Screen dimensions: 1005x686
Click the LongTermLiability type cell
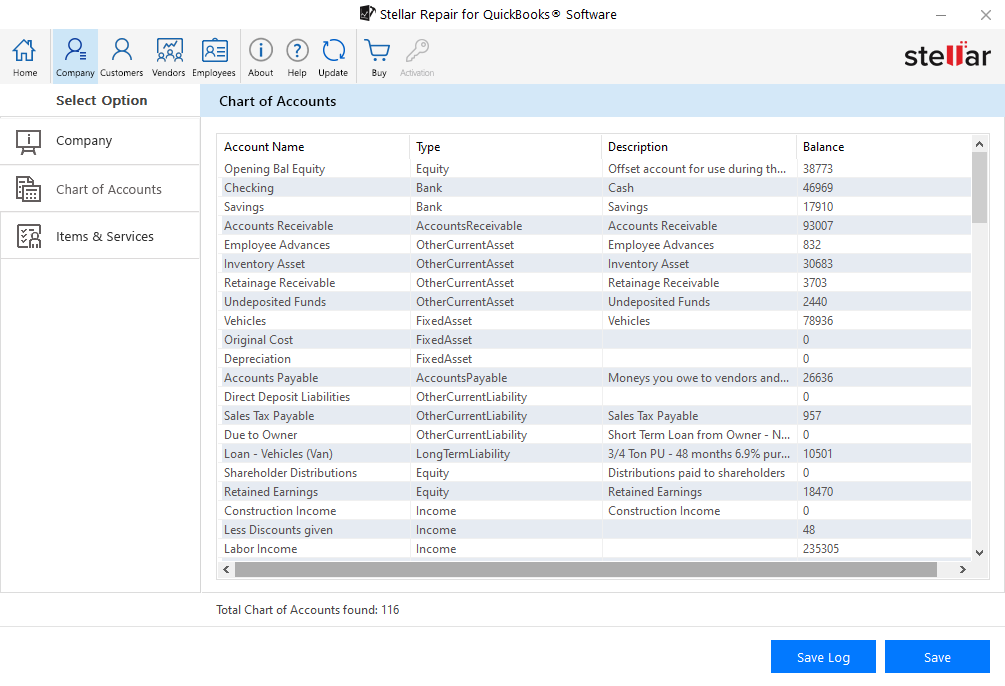tap(463, 454)
